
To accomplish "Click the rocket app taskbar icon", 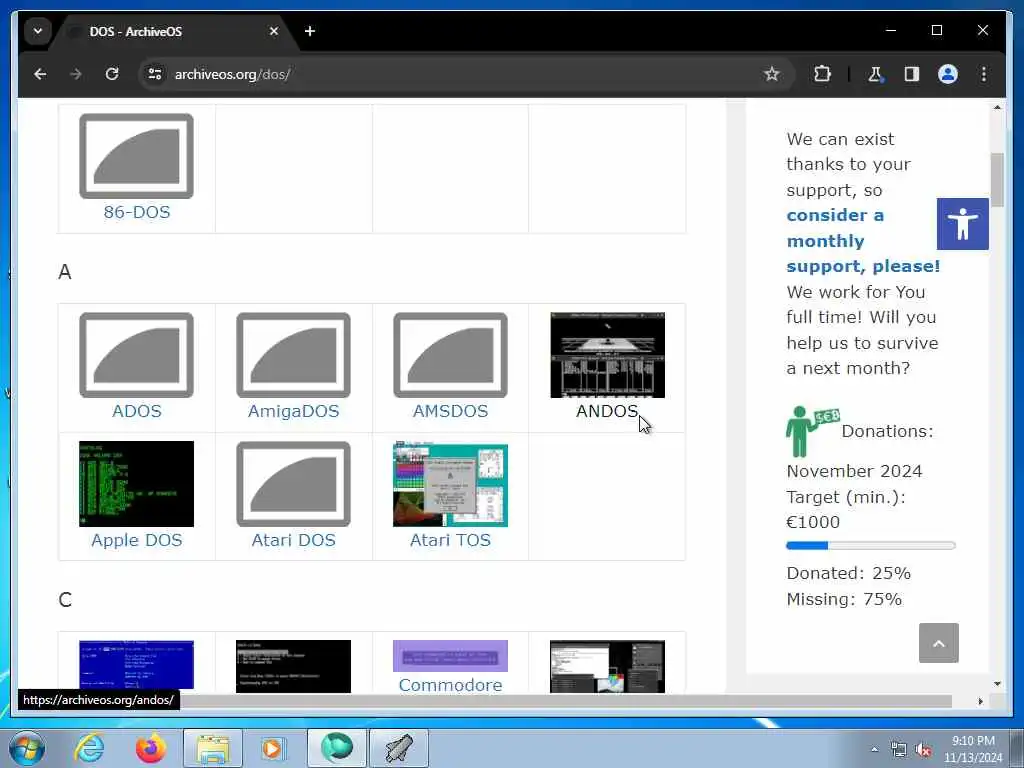I will click(399, 748).
